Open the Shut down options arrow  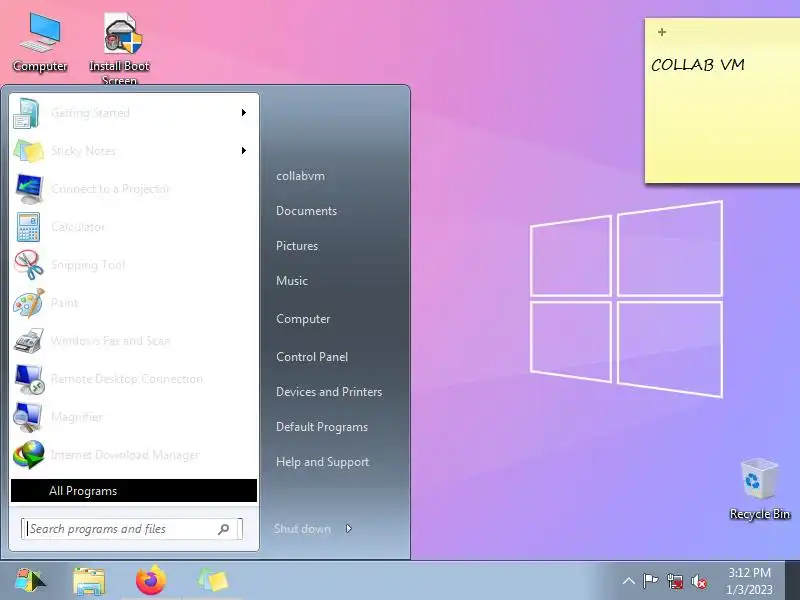tap(348, 529)
